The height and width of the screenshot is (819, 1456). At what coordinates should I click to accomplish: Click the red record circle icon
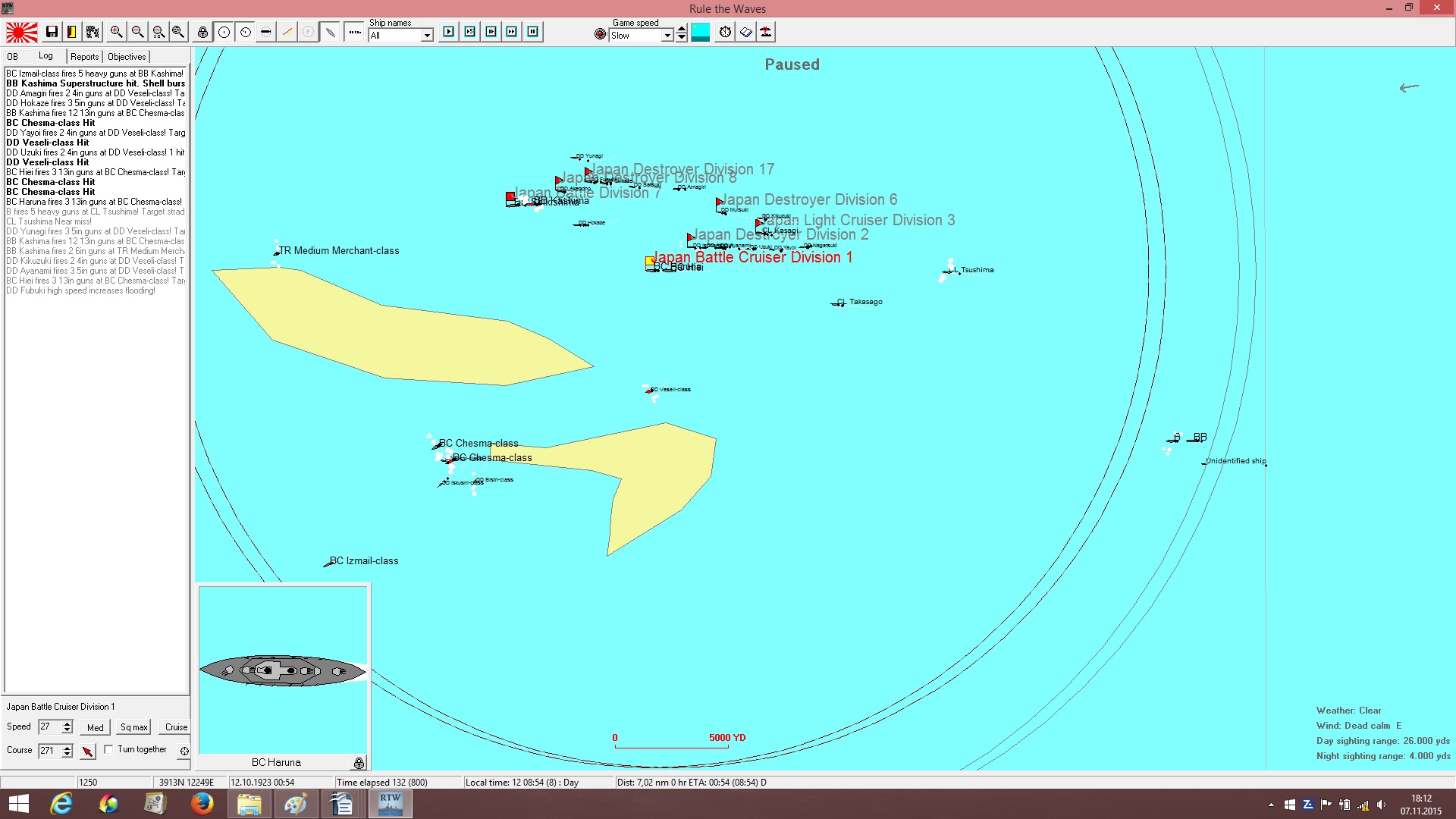[x=601, y=34]
